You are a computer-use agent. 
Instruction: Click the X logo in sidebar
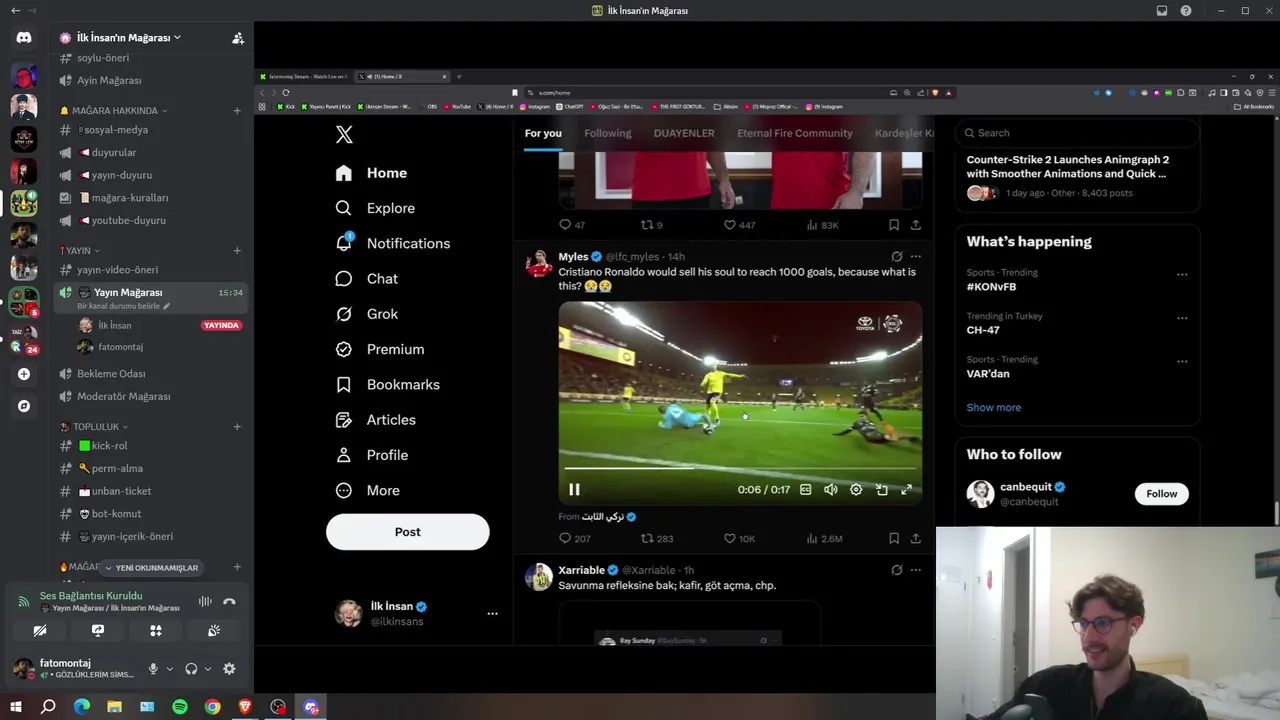coord(344,135)
